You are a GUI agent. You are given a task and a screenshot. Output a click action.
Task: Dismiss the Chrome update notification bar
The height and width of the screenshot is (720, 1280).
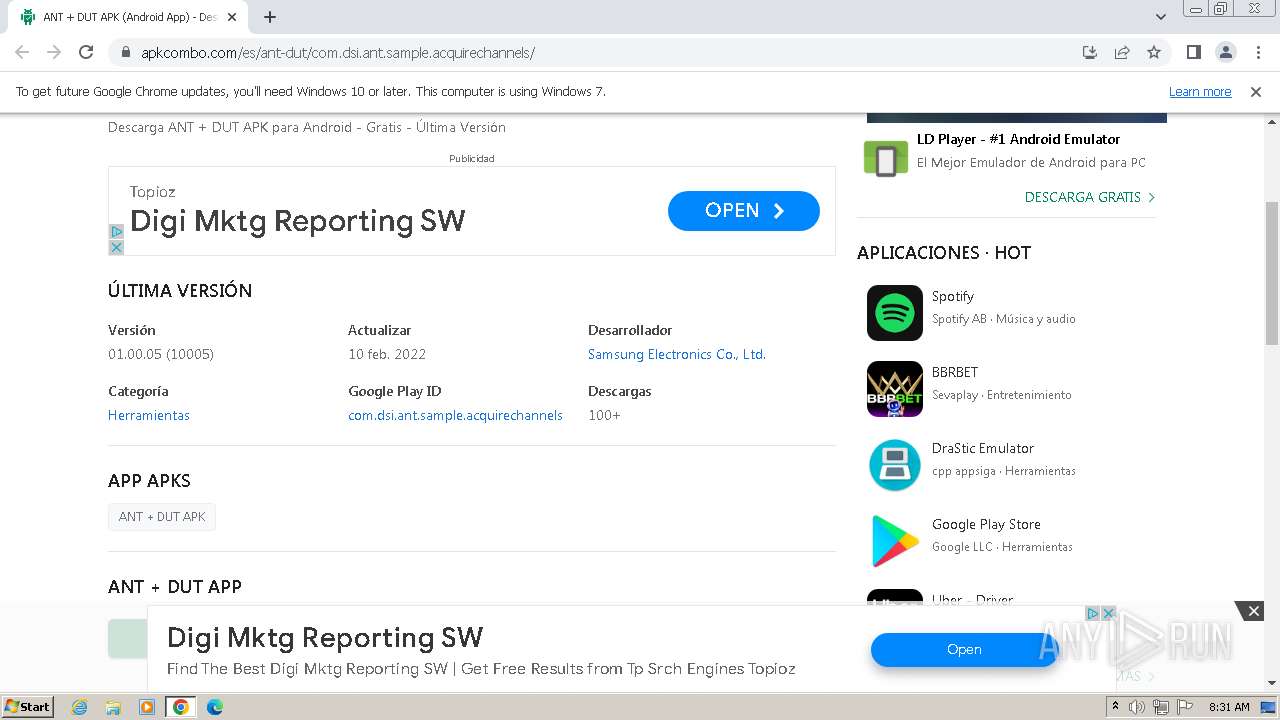coord(1256,91)
